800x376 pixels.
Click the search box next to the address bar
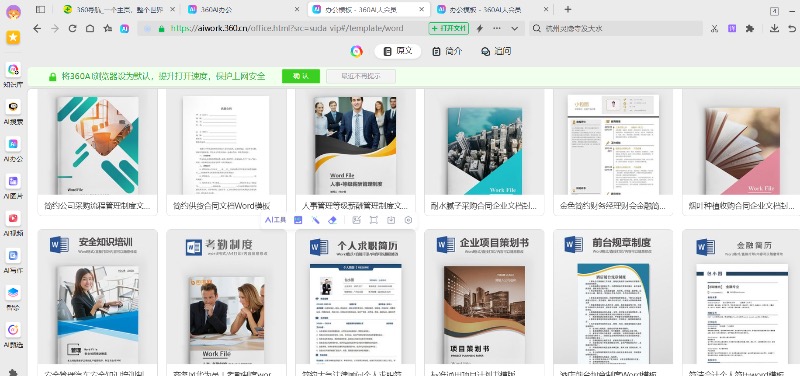point(616,29)
